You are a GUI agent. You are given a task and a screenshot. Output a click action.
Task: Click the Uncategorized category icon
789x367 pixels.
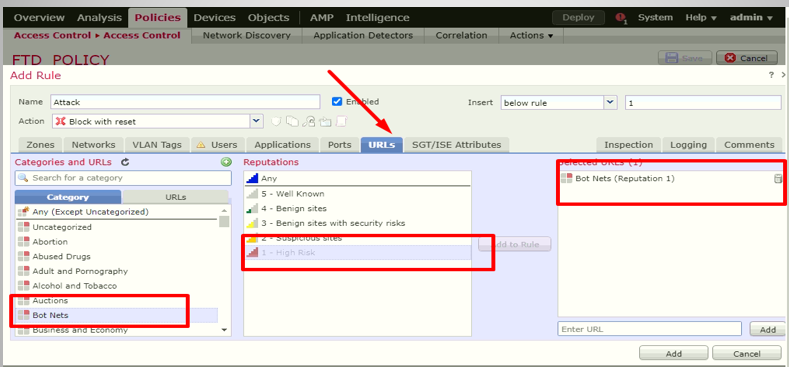24,227
